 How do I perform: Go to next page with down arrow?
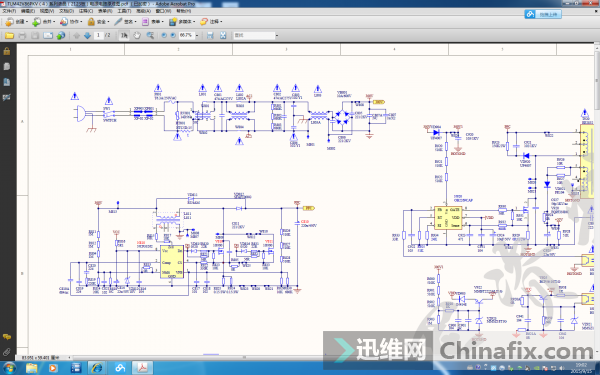[x=87, y=35]
